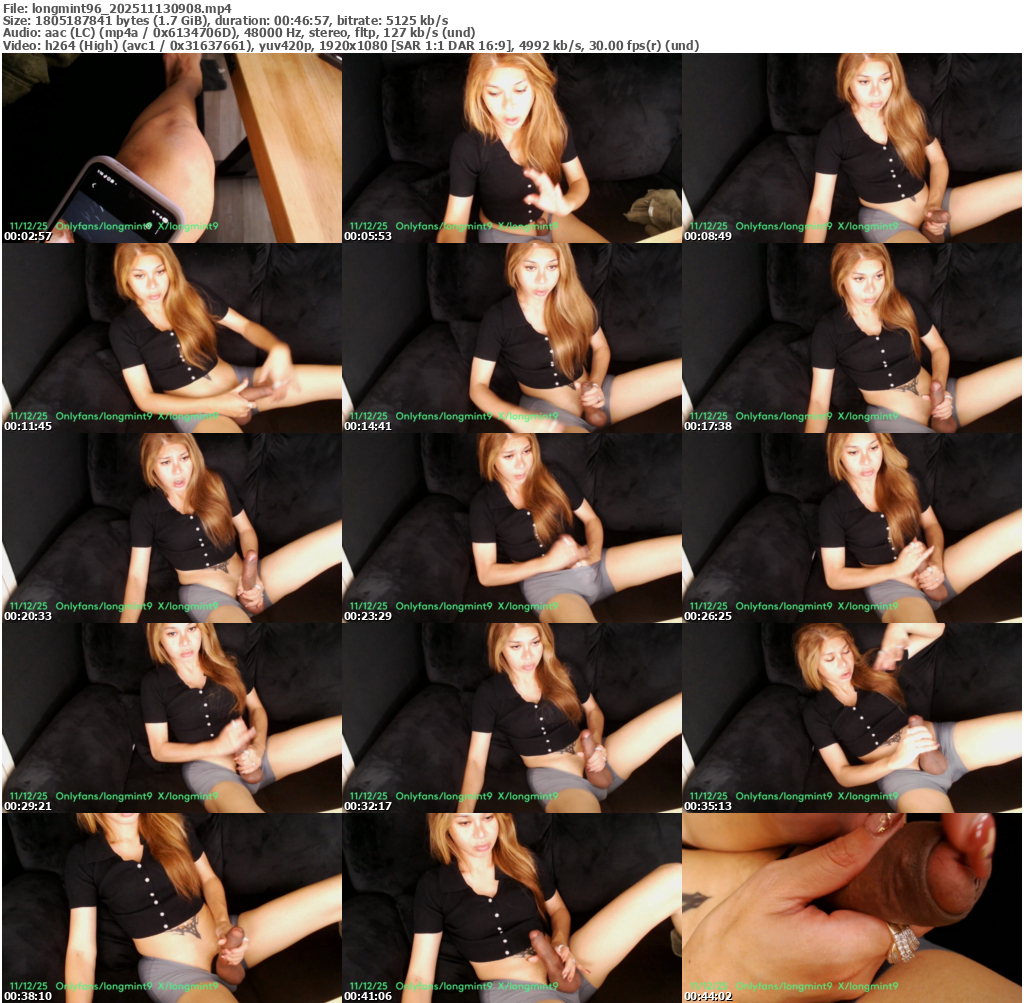Open the frame timestamped 00:11:45
The image size is (1024, 1003).
(x=171, y=338)
